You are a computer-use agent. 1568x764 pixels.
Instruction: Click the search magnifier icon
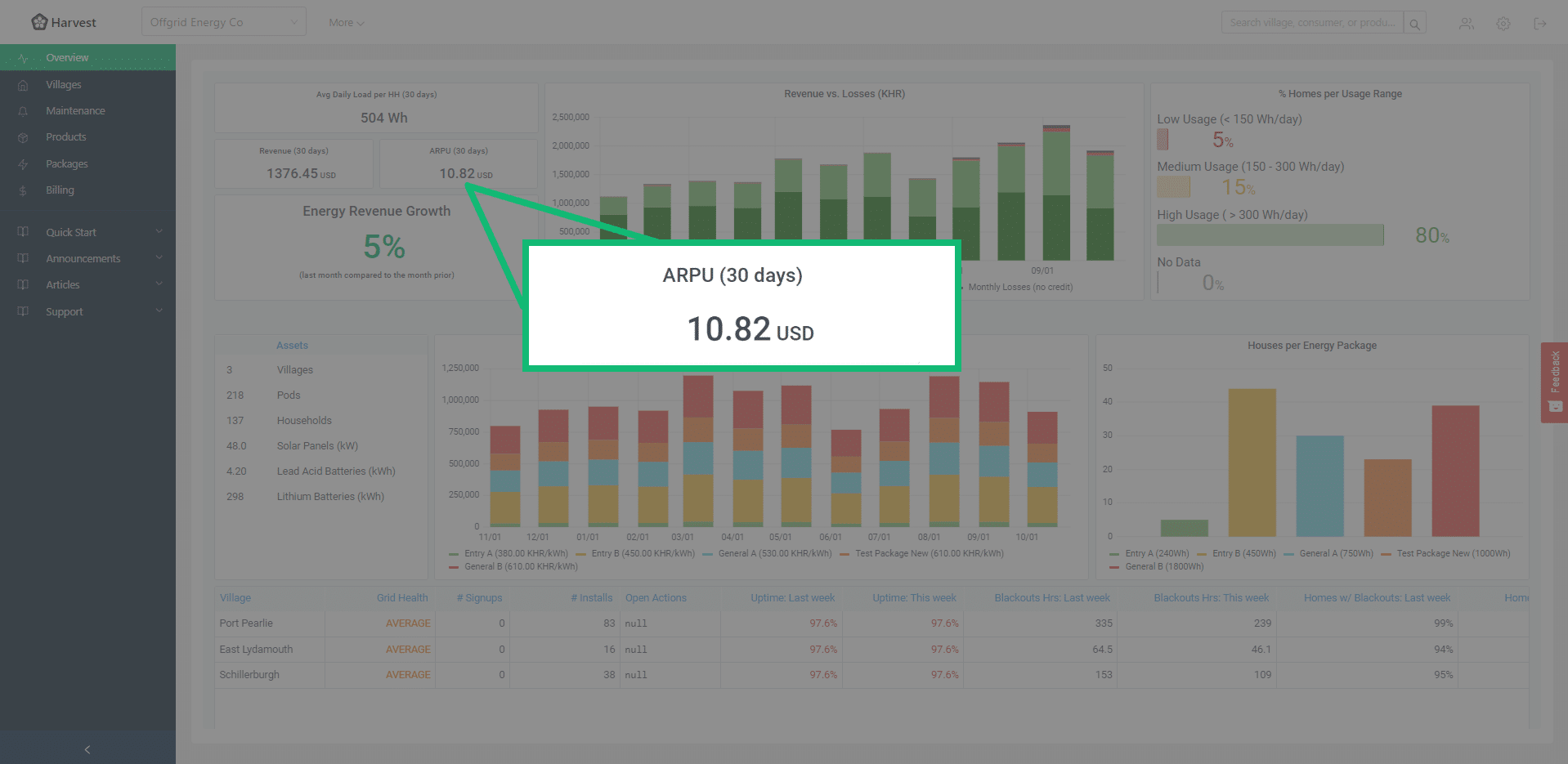coord(1414,24)
